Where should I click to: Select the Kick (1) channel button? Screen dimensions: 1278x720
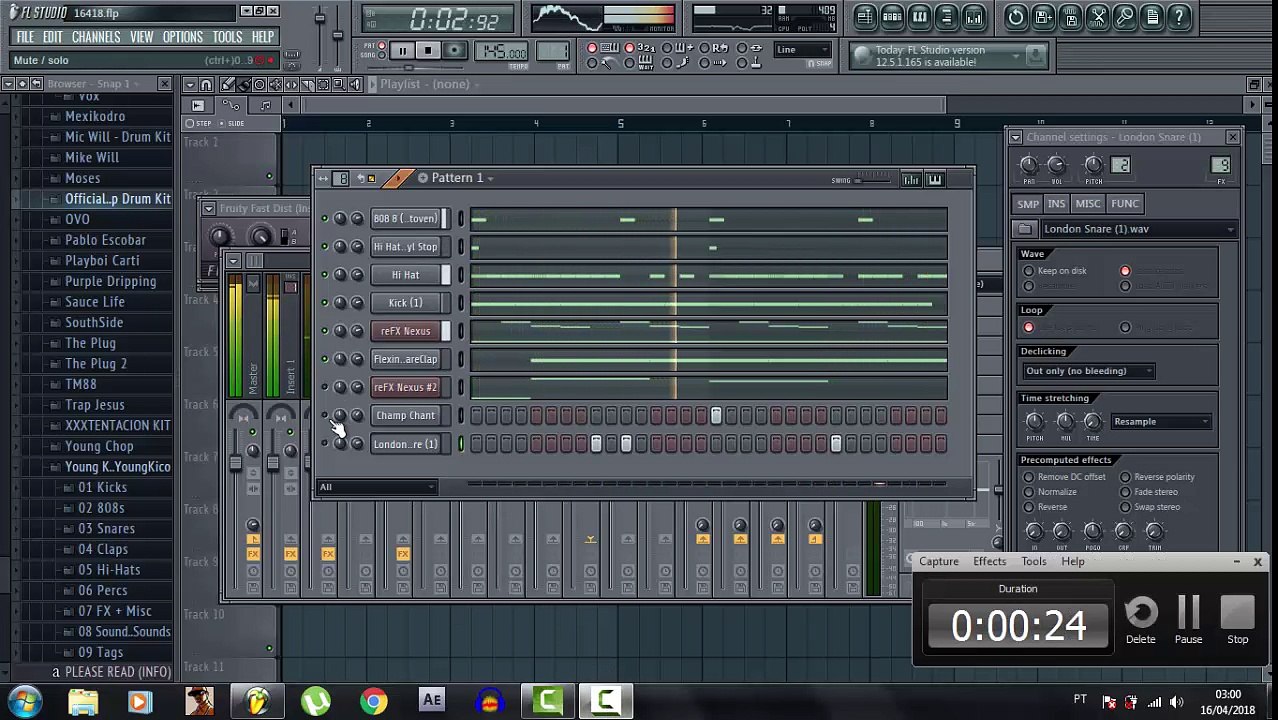click(405, 303)
